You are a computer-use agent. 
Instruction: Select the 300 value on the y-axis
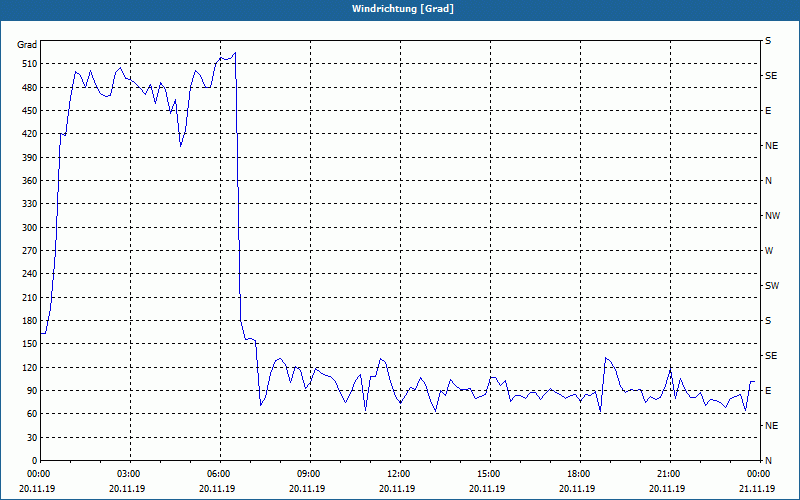tap(29, 228)
